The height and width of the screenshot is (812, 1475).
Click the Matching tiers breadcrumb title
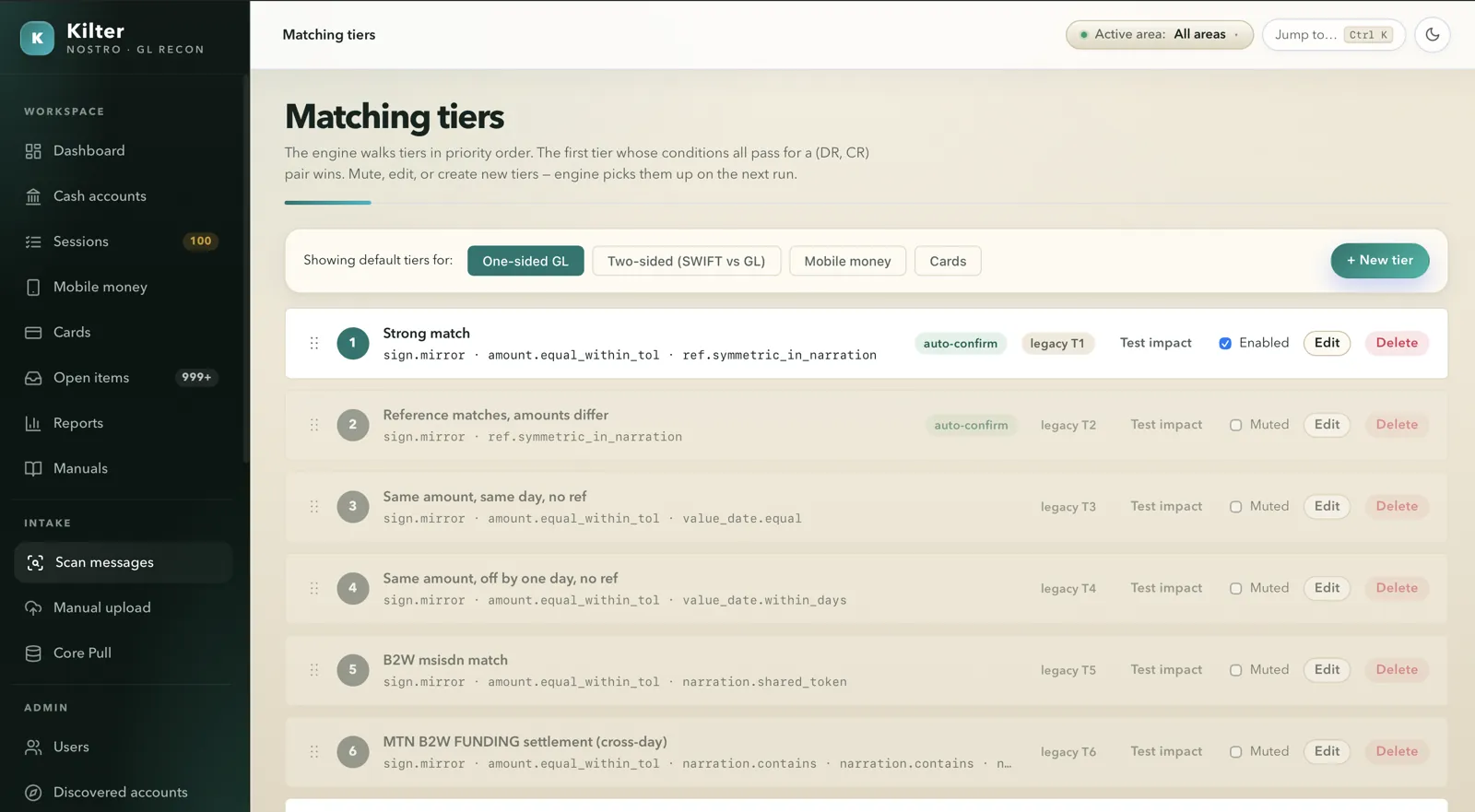[x=329, y=35]
